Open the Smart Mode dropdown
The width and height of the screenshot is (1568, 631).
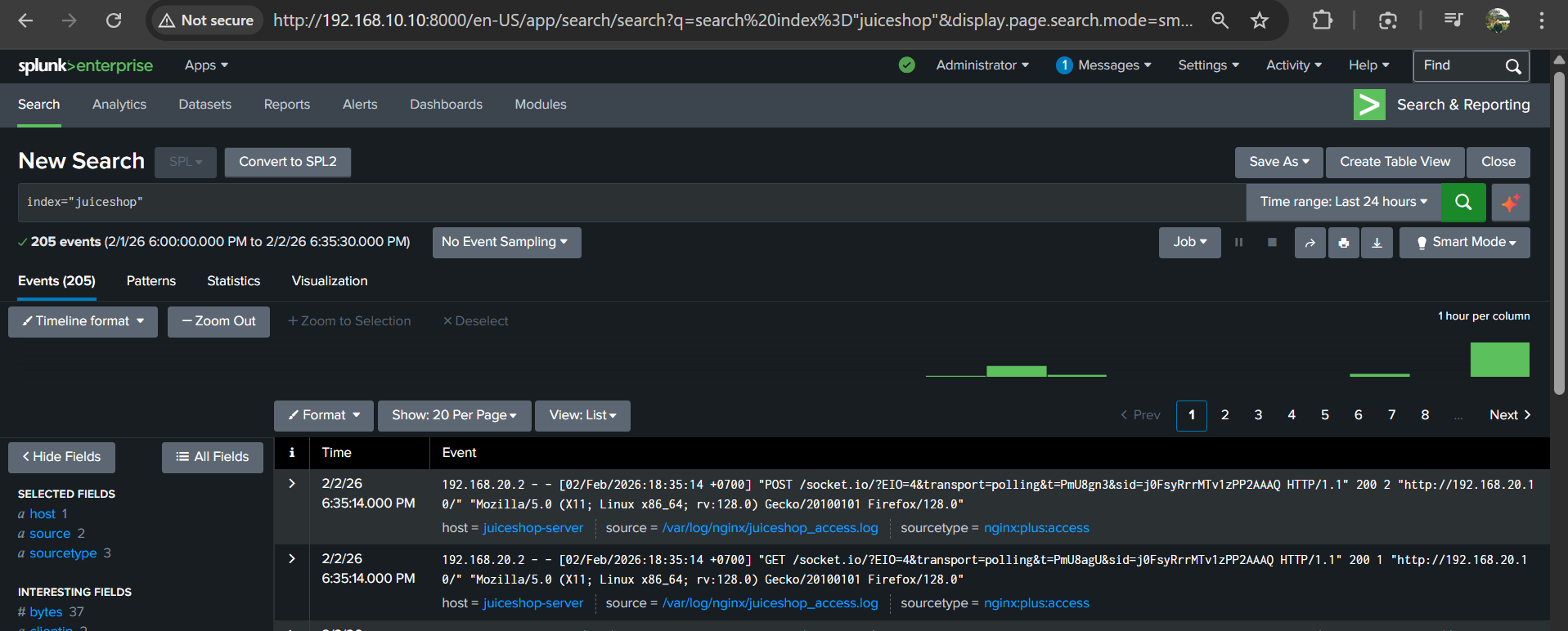click(1464, 243)
